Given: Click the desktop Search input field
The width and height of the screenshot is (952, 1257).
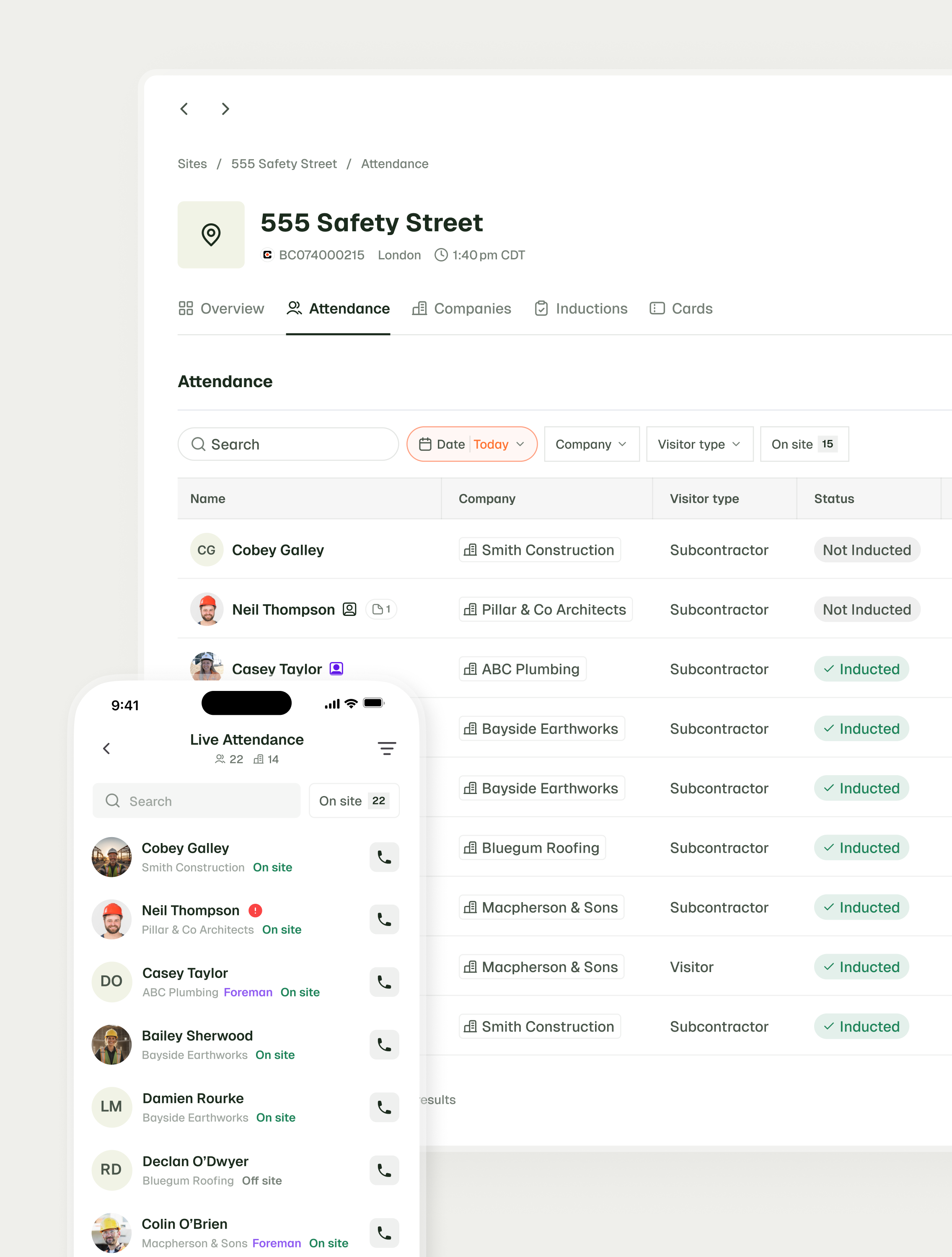Looking at the screenshot, I should pyautogui.click(x=288, y=444).
